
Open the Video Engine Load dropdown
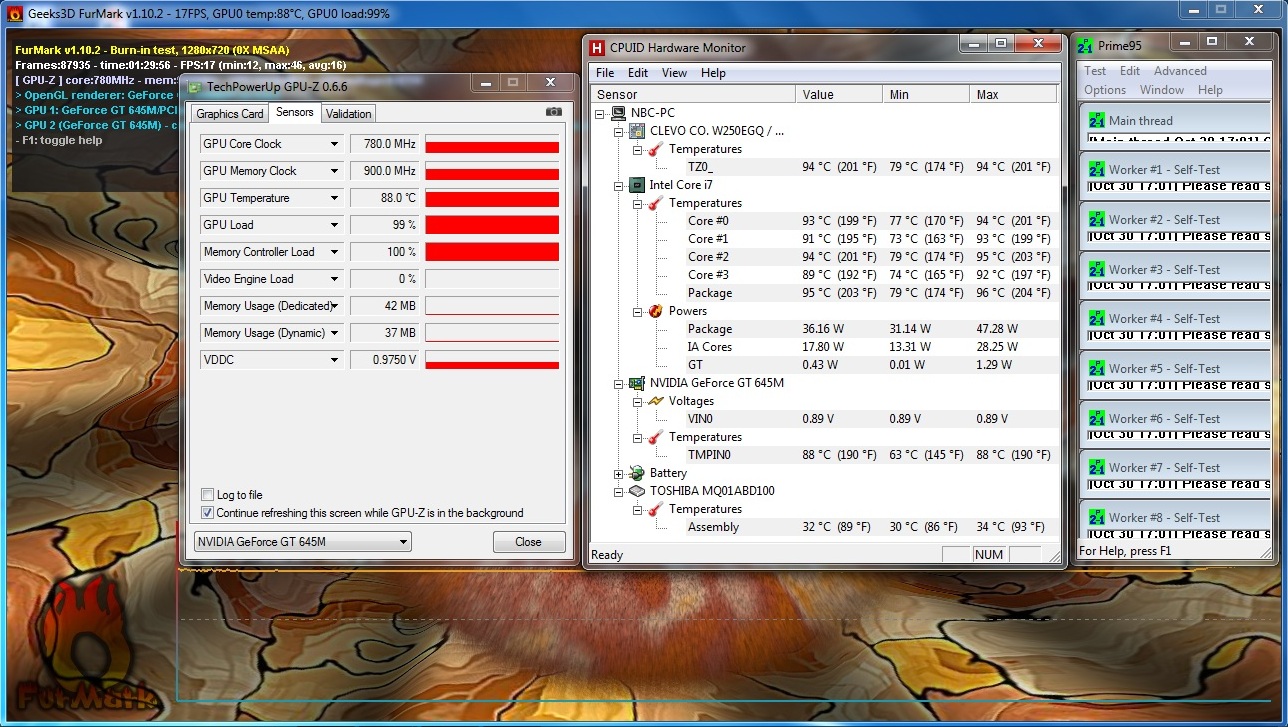(334, 279)
